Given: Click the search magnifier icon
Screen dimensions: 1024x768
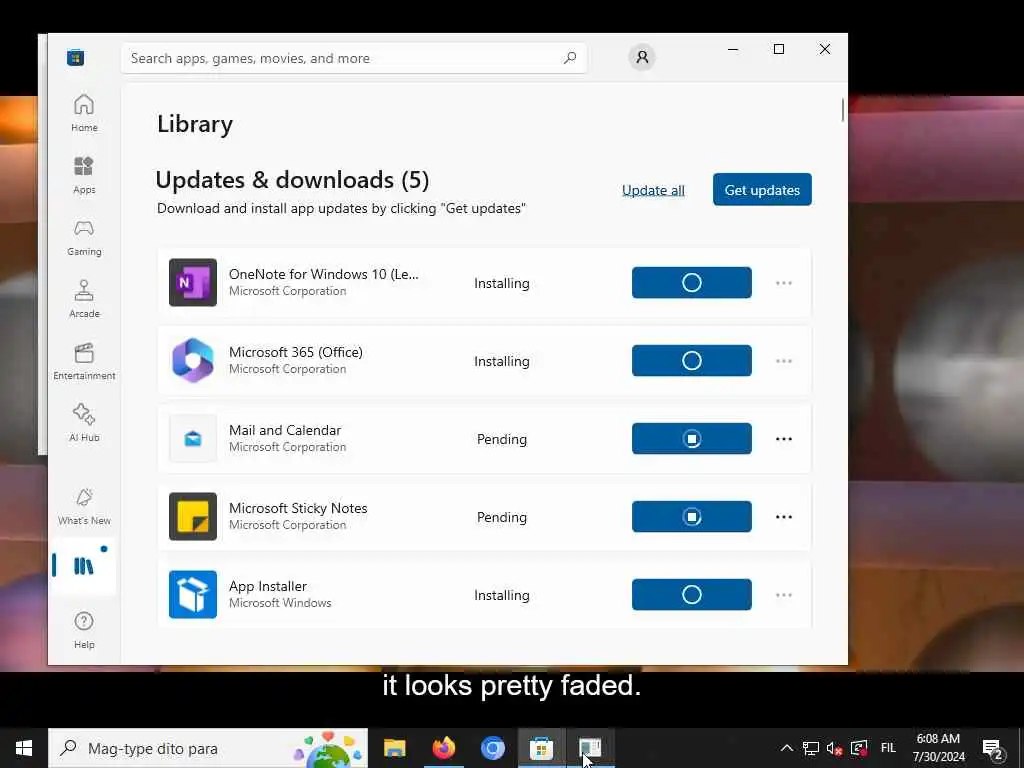Looking at the screenshot, I should (x=569, y=57).
